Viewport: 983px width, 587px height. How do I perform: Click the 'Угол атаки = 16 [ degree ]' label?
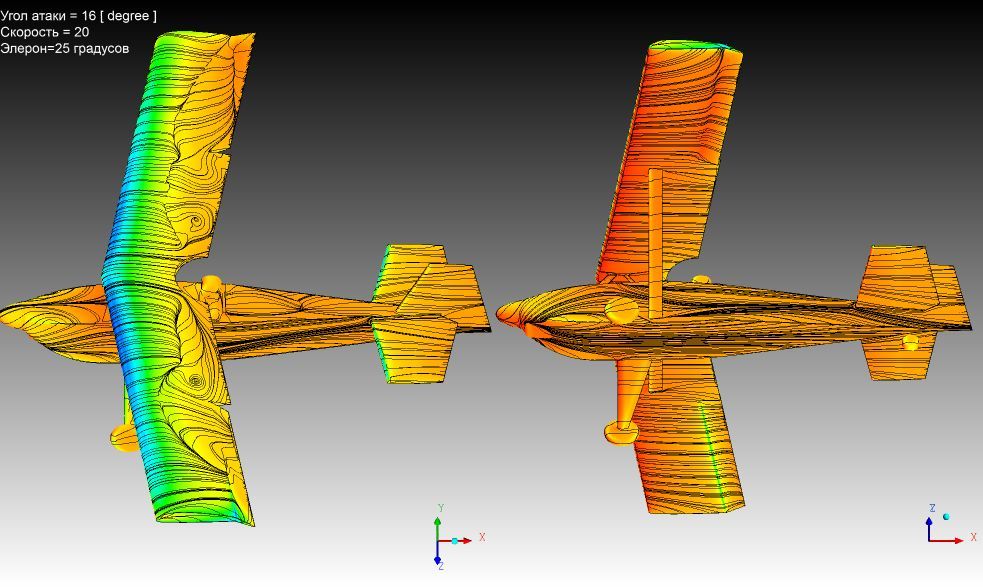[78, 16]
